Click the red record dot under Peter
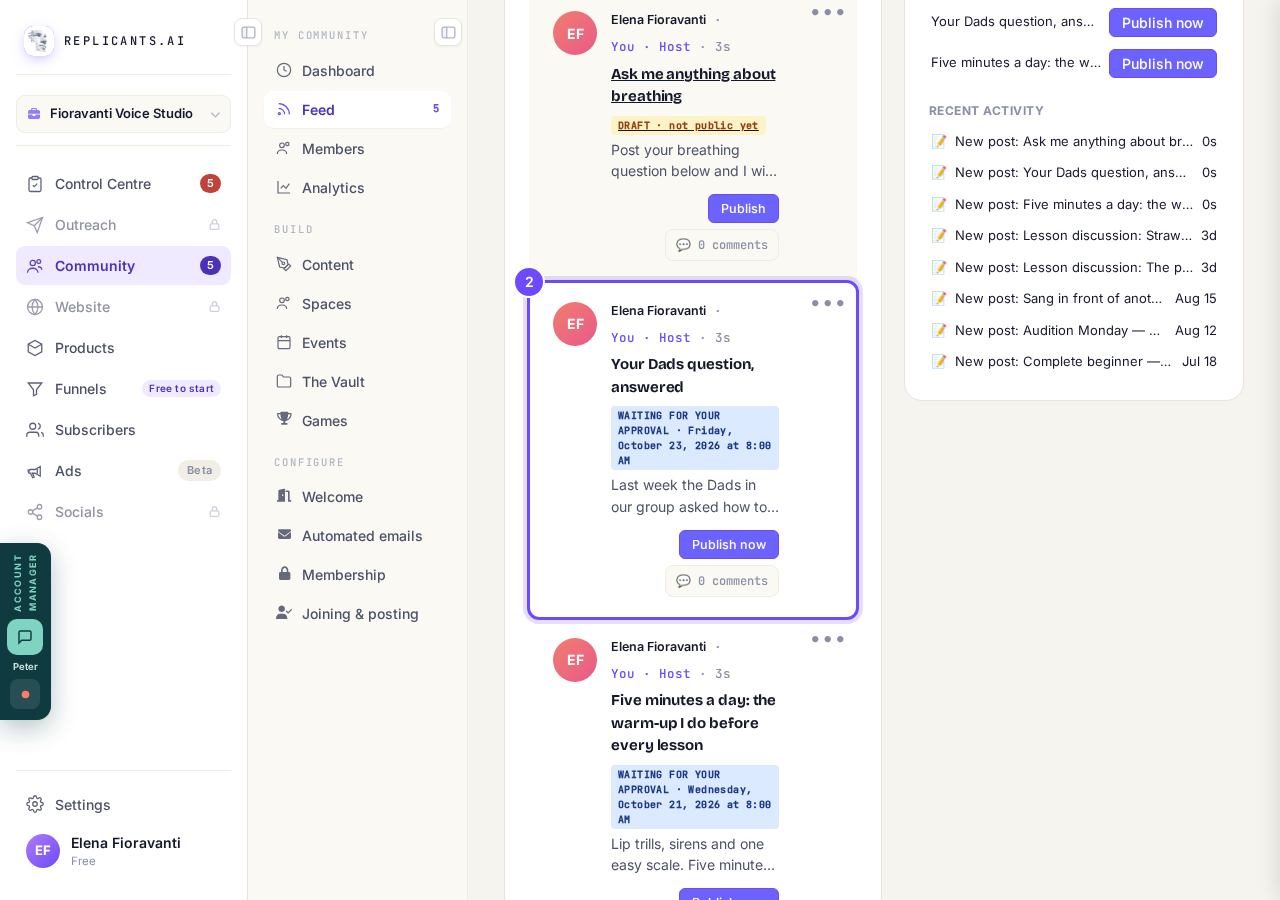Viewport: 1280px width, 900px height. click(25, 694)
